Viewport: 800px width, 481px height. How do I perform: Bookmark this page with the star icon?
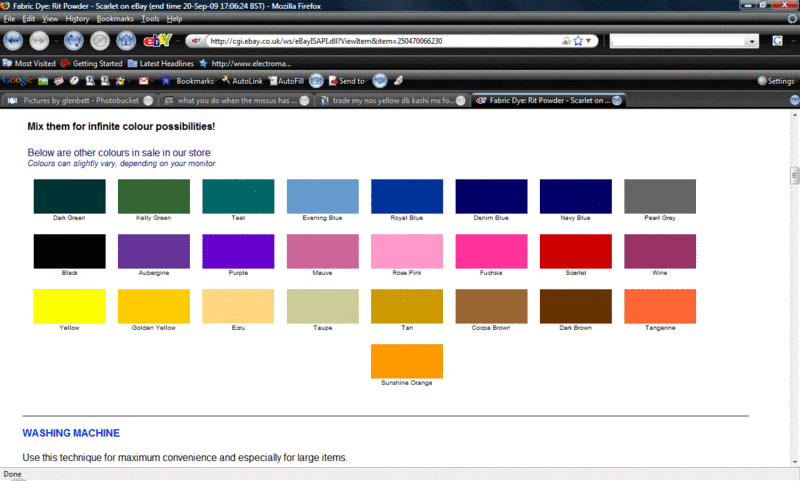click(578, 41)
